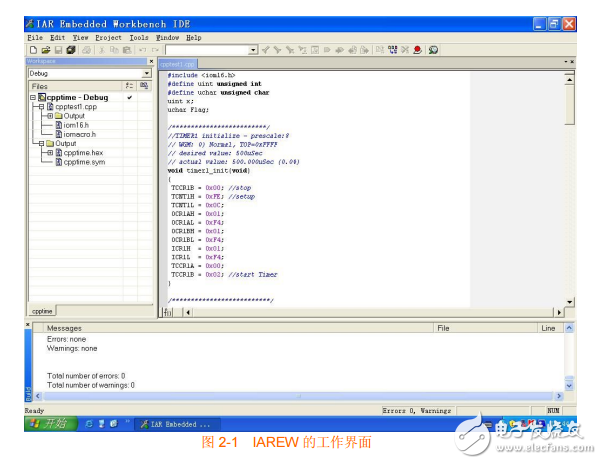Viewport: 602px width, 464px height.
Task: Expand the cpptime.hex tree node
Action: point(49,152)
